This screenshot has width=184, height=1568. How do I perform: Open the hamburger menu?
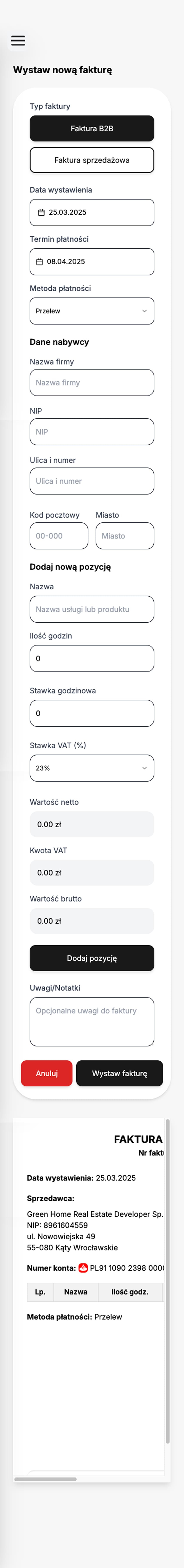[18, 41]
